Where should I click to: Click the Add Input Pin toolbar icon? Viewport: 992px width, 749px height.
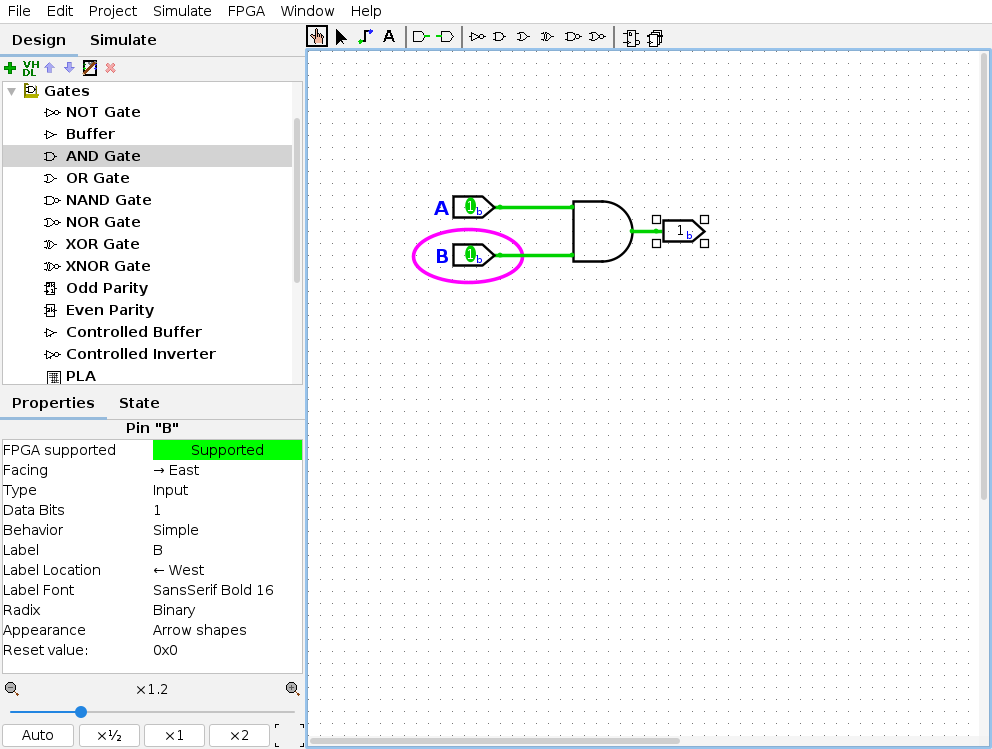coord(421,37)
